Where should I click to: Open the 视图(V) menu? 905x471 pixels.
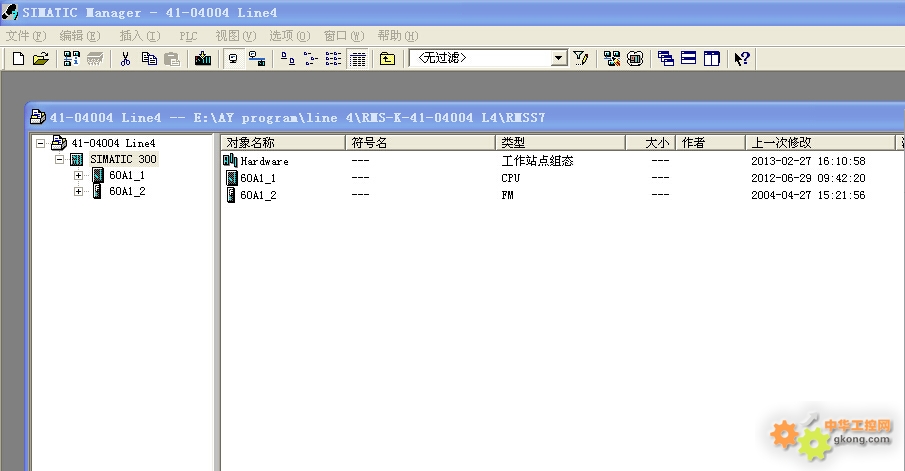click(x=235, y=36)
